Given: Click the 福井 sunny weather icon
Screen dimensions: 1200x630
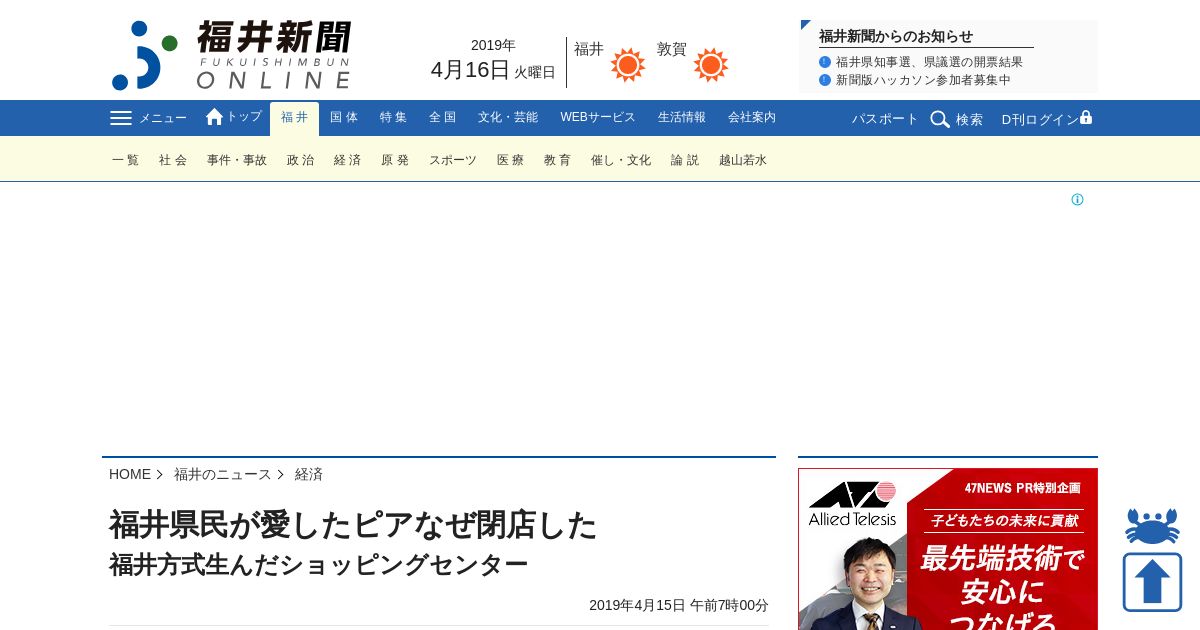Looking at the screenshot, I should [x=628, y=65].
